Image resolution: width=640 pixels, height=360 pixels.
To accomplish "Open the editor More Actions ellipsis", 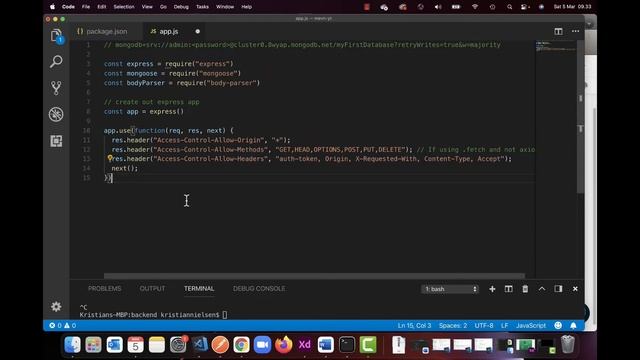I will pos(576,31).
